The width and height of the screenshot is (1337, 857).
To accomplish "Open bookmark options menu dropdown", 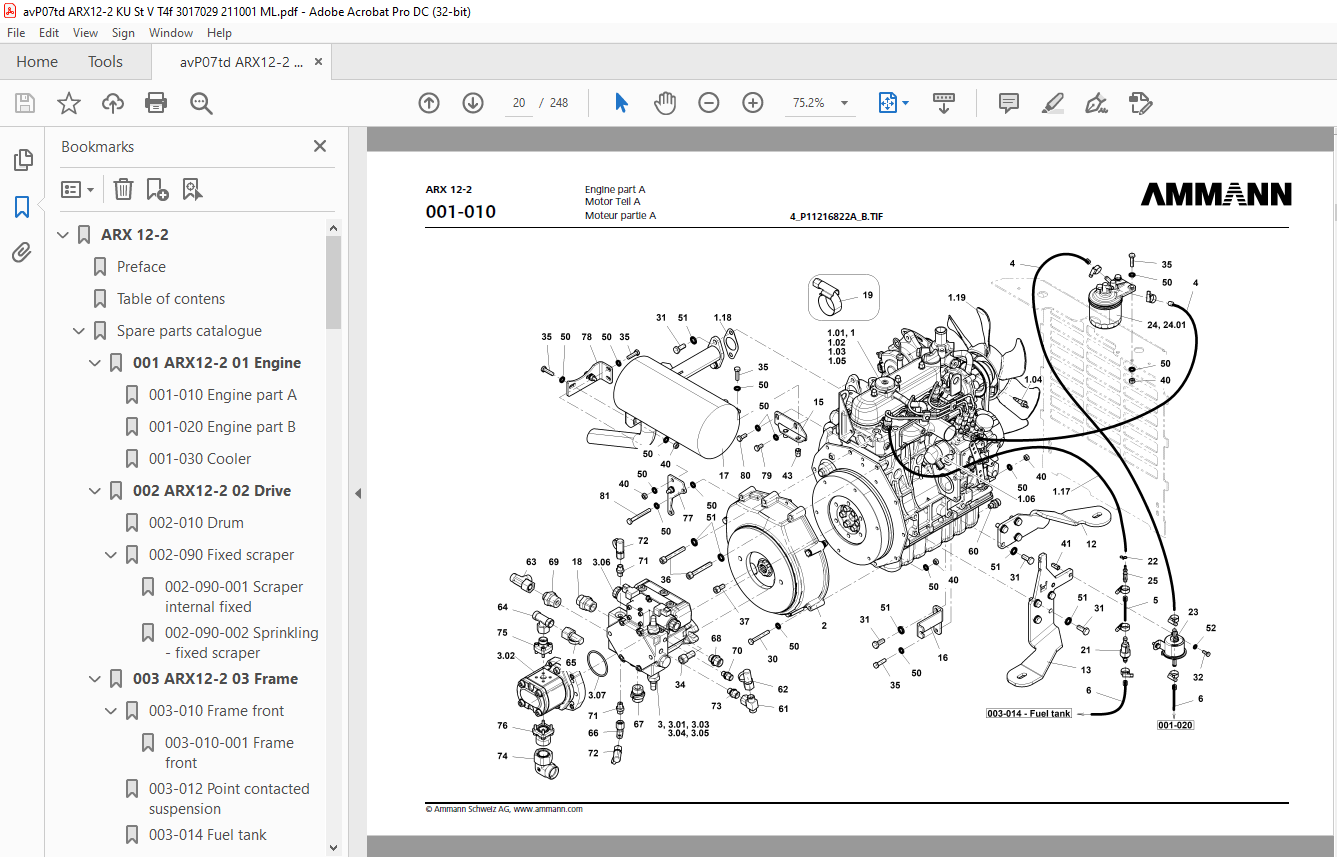I will (x=77, y=189).
